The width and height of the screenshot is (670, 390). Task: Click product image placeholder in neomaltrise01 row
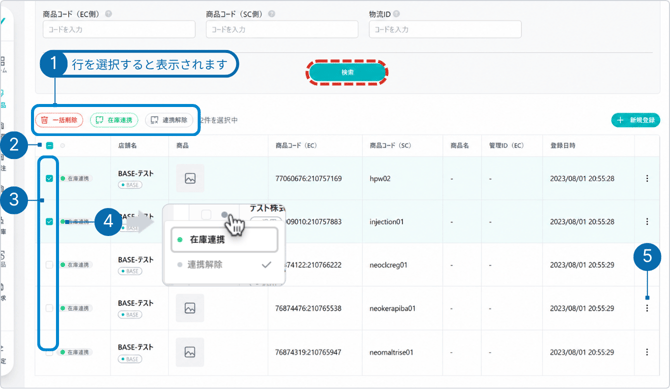[x=190, y=352]
